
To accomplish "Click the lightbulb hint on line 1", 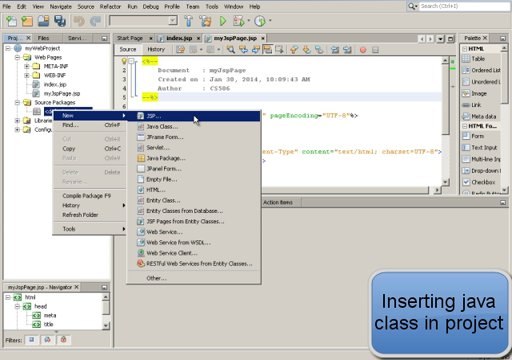I will (x=124, y=61).
